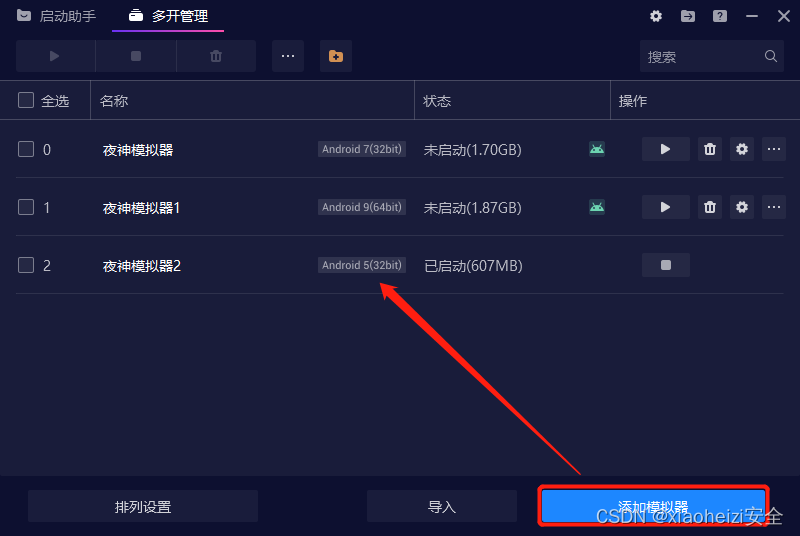This screenshot has height=536, width=800.
Task: Open the title bar settings gear
Action: (656, 16)
